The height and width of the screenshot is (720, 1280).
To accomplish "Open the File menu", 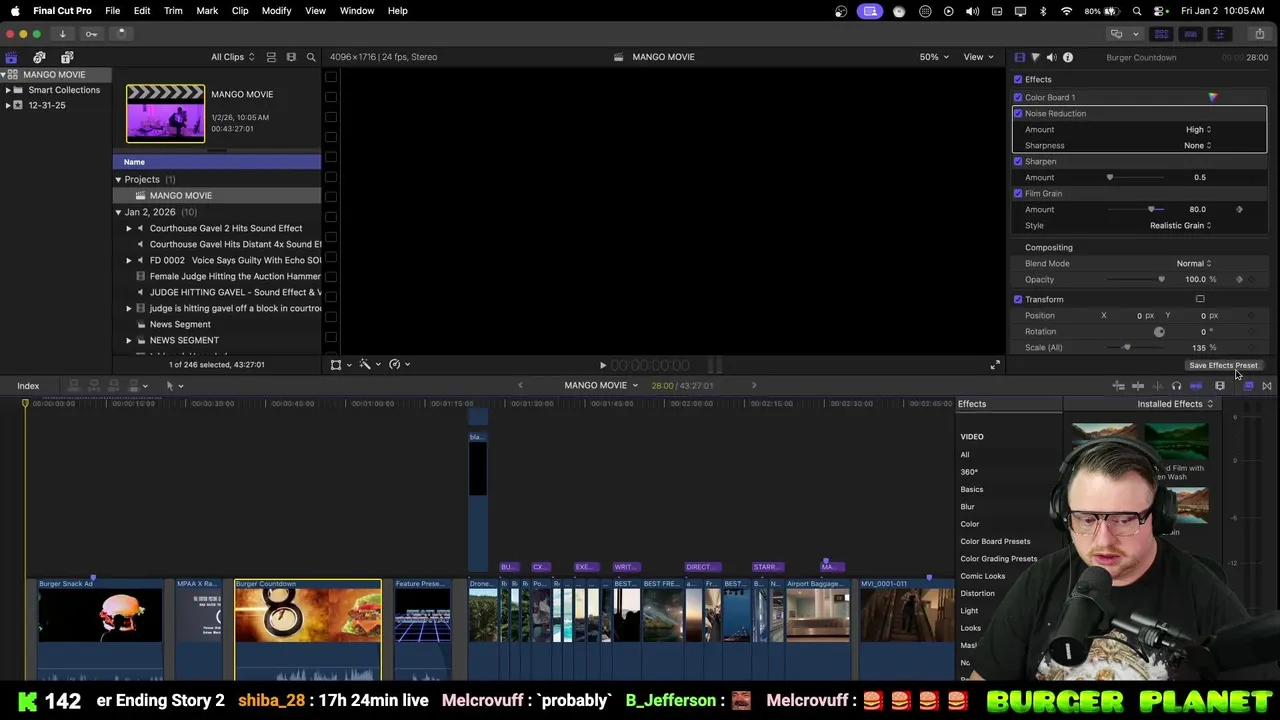I will pyautogui.click(x=112, y=10).
